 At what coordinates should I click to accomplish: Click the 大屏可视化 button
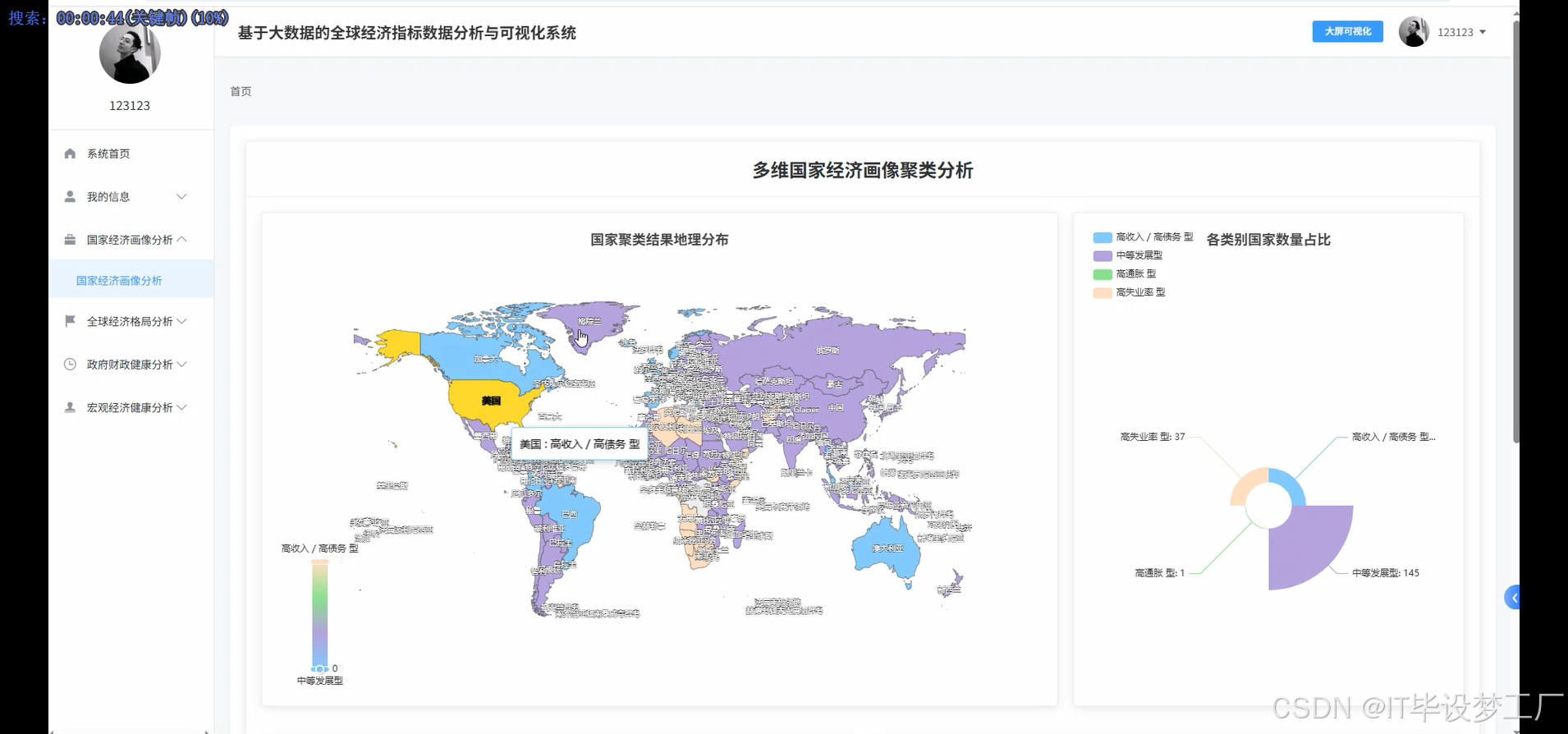coord(1347,31)
